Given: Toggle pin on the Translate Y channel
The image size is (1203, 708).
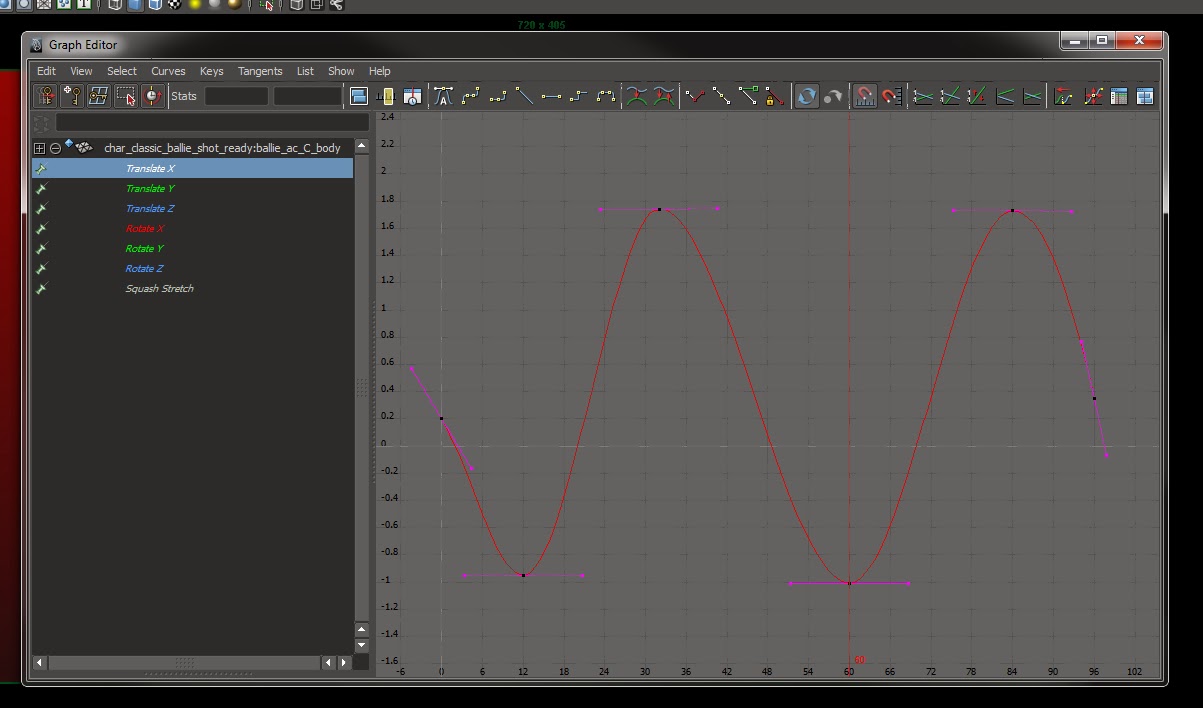Looking at the screenshot, I should [41, 189].
